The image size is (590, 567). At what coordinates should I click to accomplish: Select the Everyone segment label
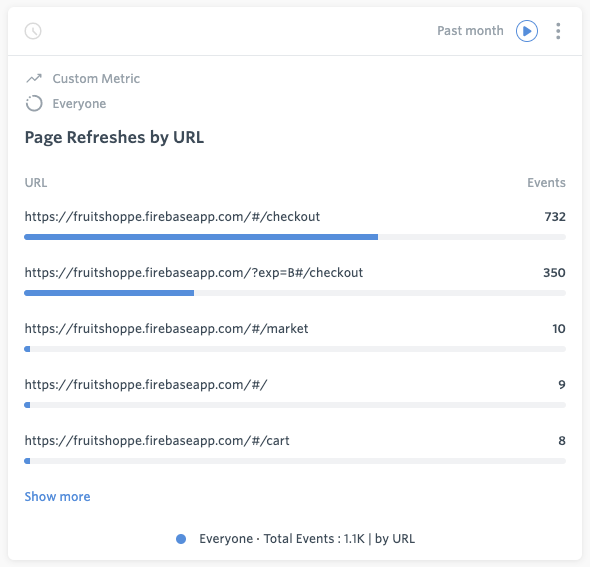pos(79,103)
